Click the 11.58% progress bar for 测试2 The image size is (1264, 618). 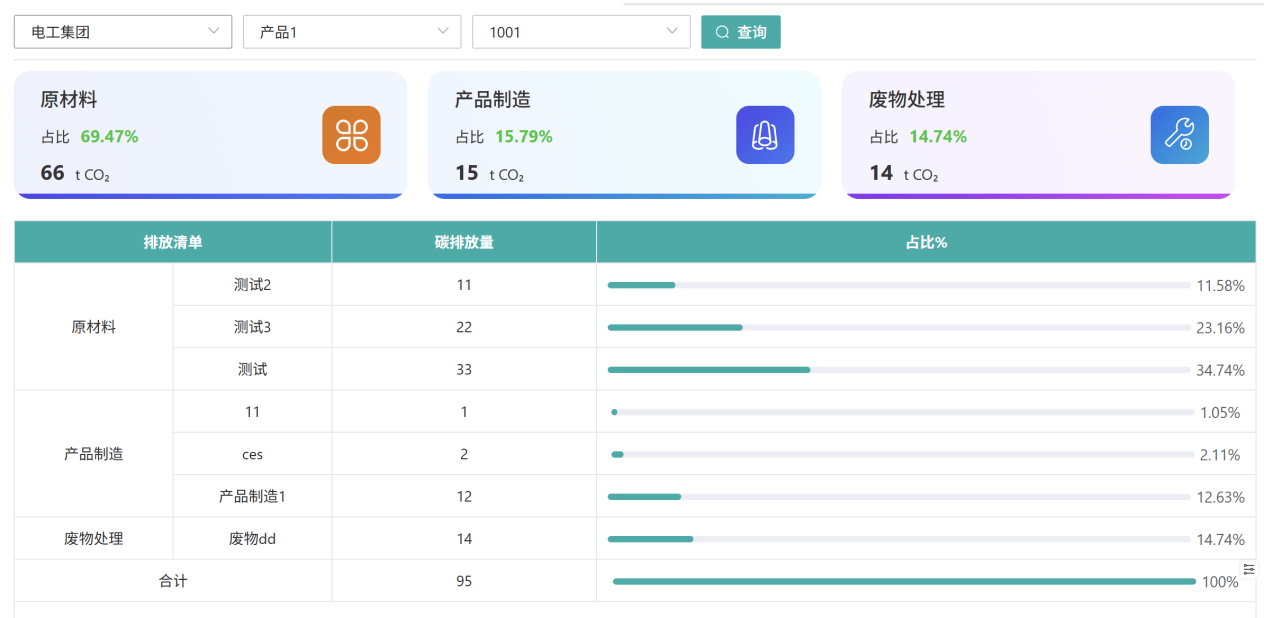pos(899,285)
